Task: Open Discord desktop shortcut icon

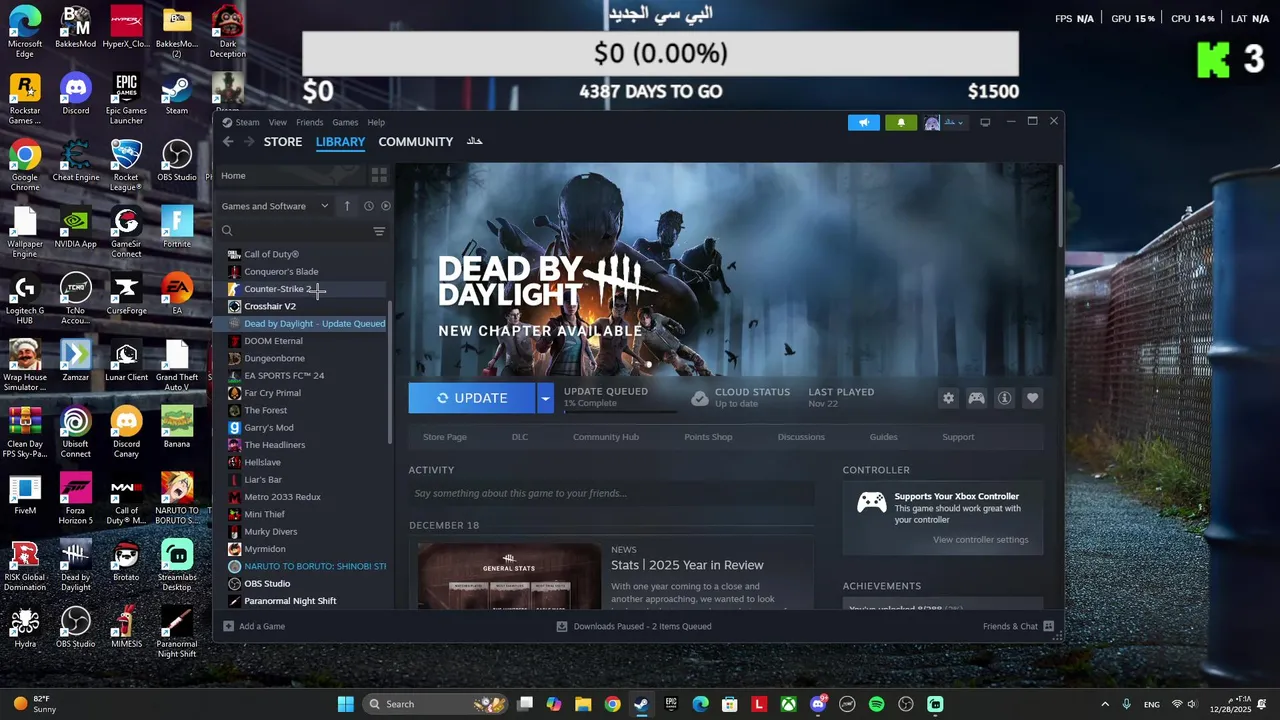Action: tap(75, 96)
